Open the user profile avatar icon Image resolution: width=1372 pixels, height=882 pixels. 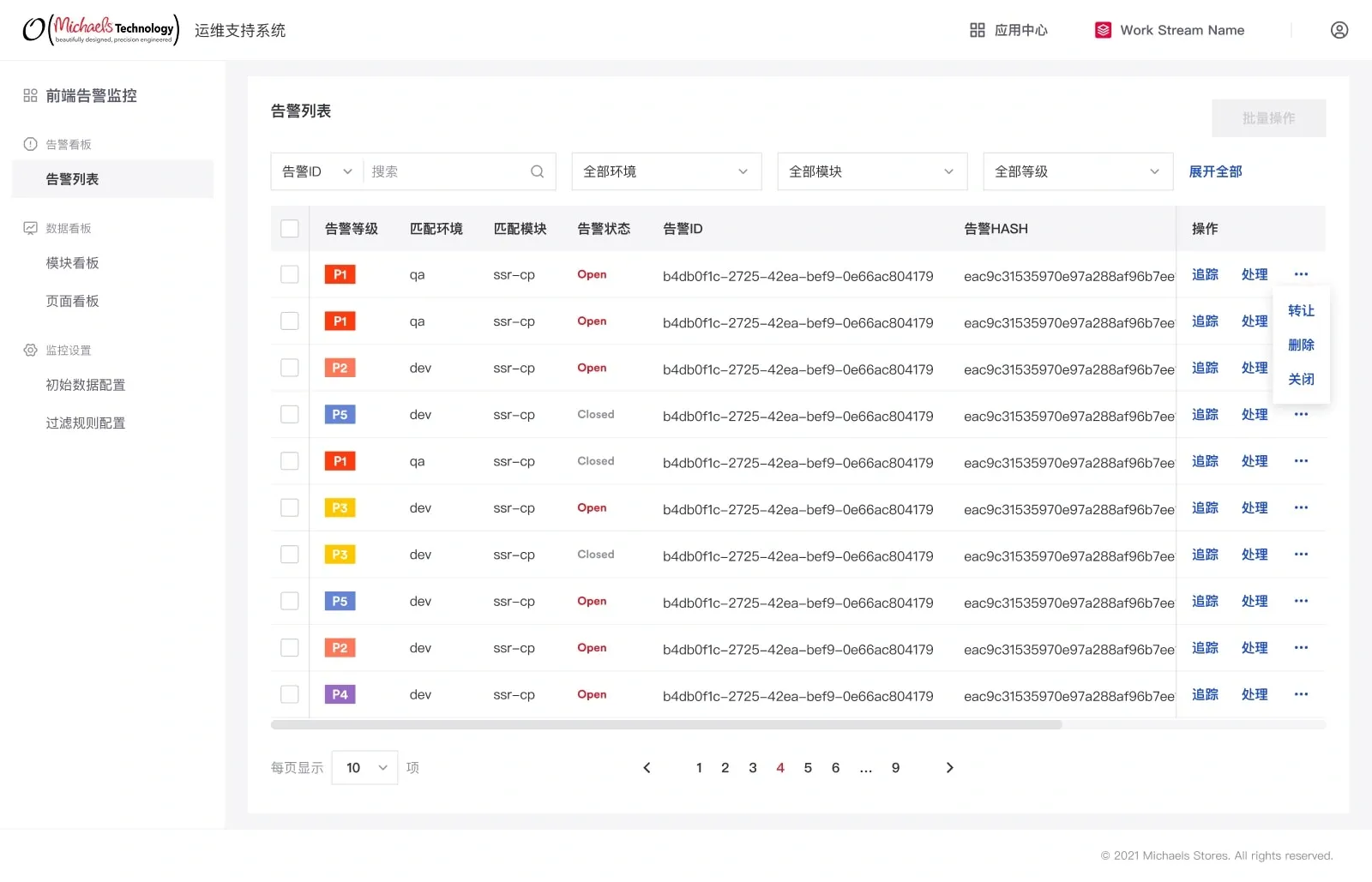[x=1339, y=30]
